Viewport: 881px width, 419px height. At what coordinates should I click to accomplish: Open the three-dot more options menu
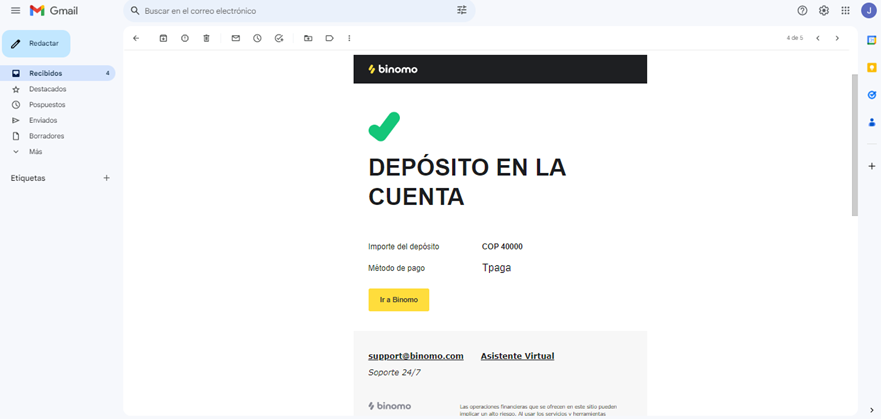349,38
